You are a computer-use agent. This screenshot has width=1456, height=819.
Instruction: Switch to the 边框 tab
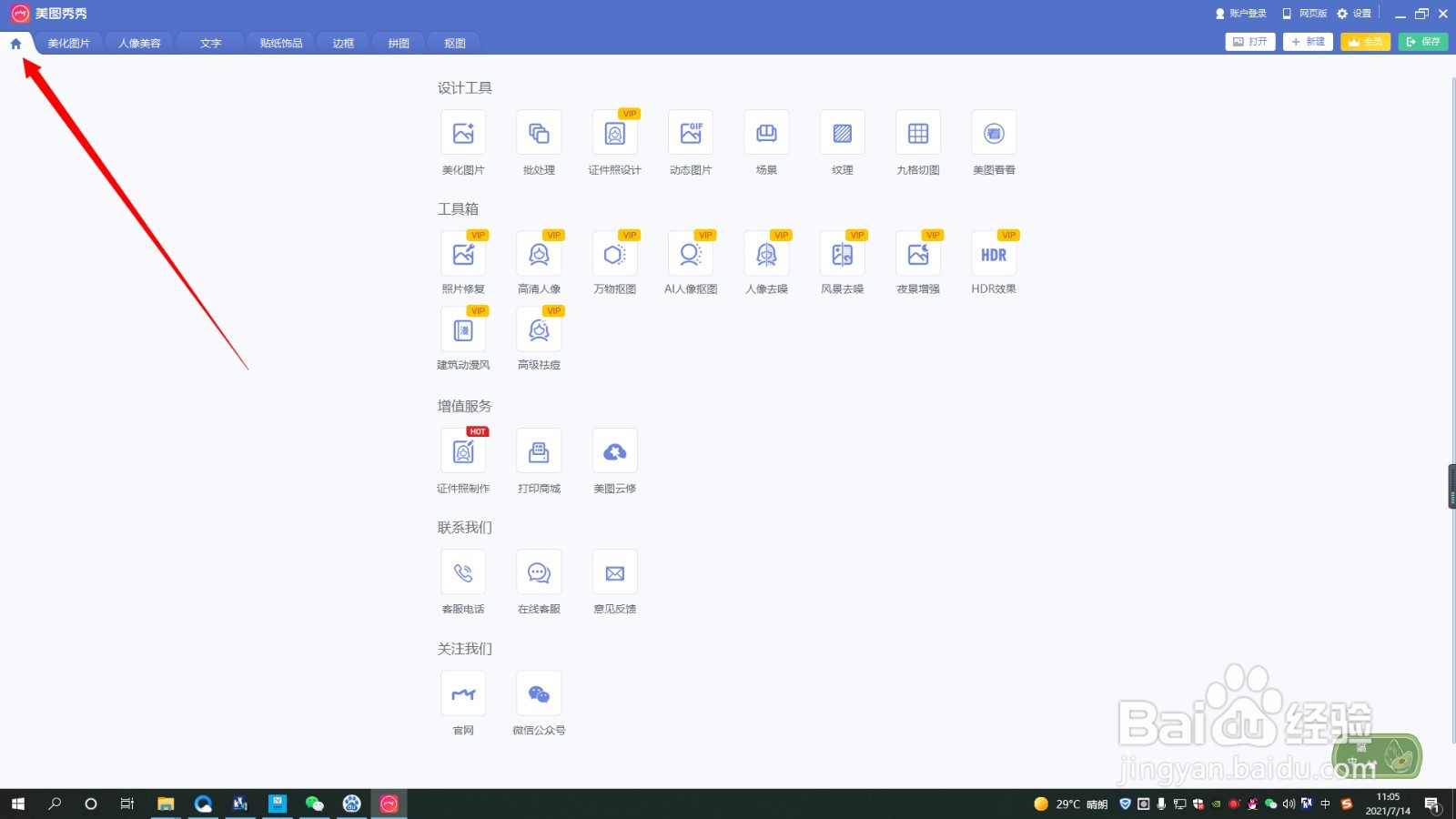[x=343, y=43]
